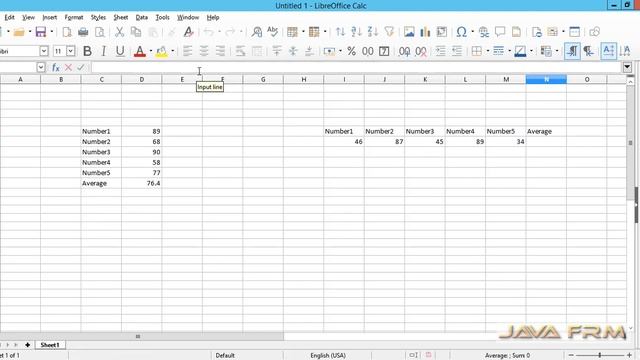Insert hyperlink icon
Screen dimensions: 640x360
click(484, 32)
